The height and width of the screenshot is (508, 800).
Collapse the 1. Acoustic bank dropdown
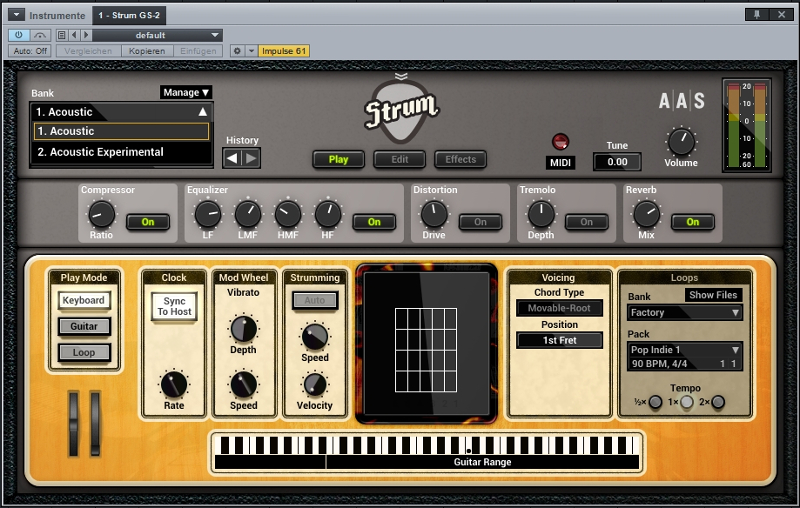[x=121, y=112]
